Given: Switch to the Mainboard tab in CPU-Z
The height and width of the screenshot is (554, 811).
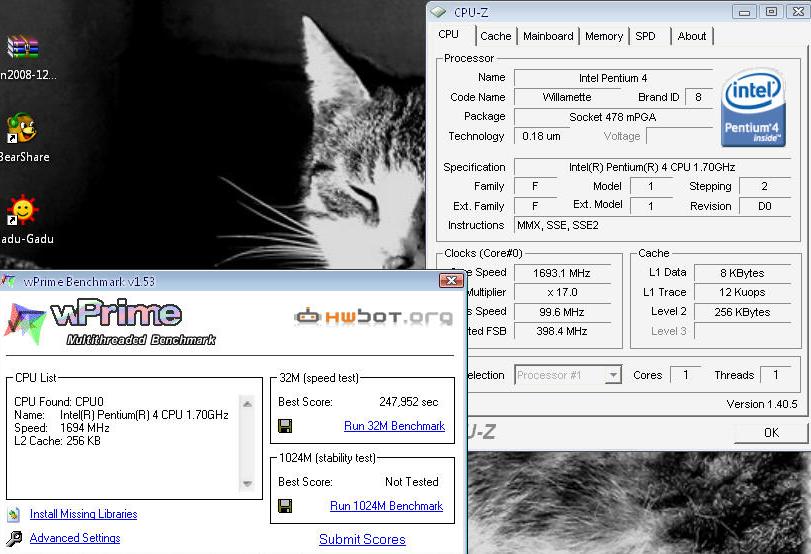Looking at the screenshot, I should (548, 36).
